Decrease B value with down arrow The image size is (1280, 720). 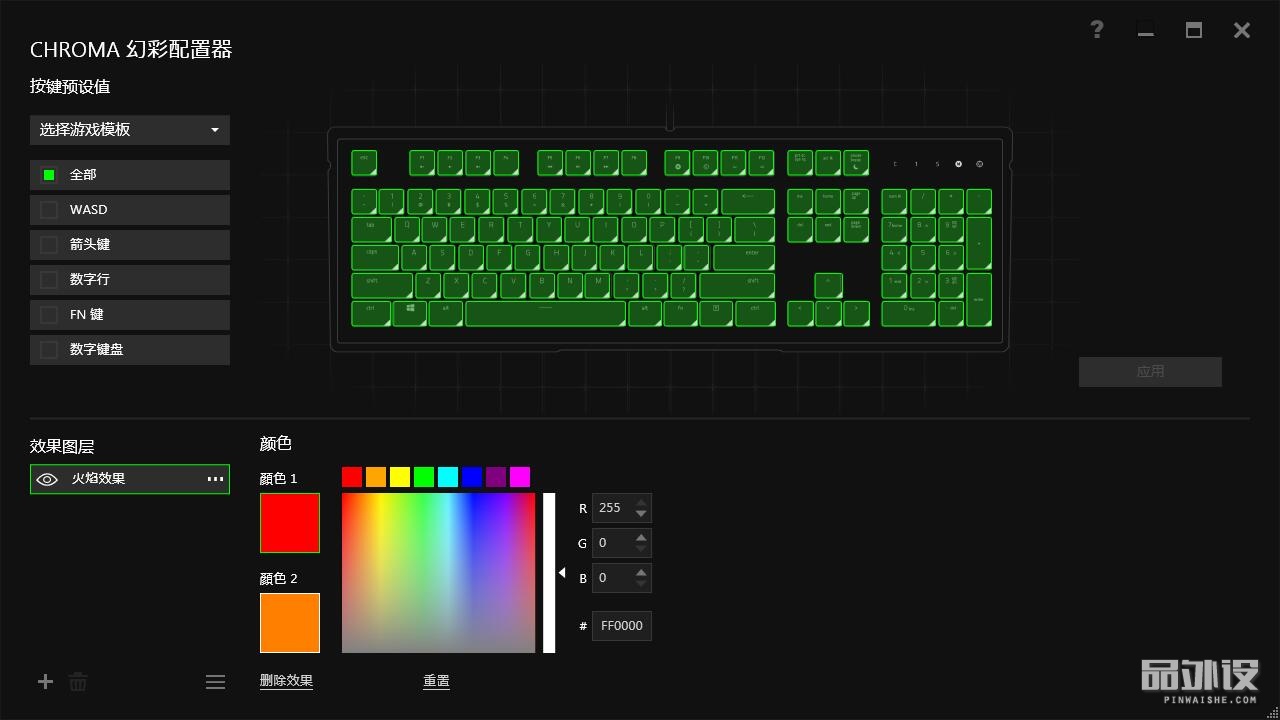[641, 584]
